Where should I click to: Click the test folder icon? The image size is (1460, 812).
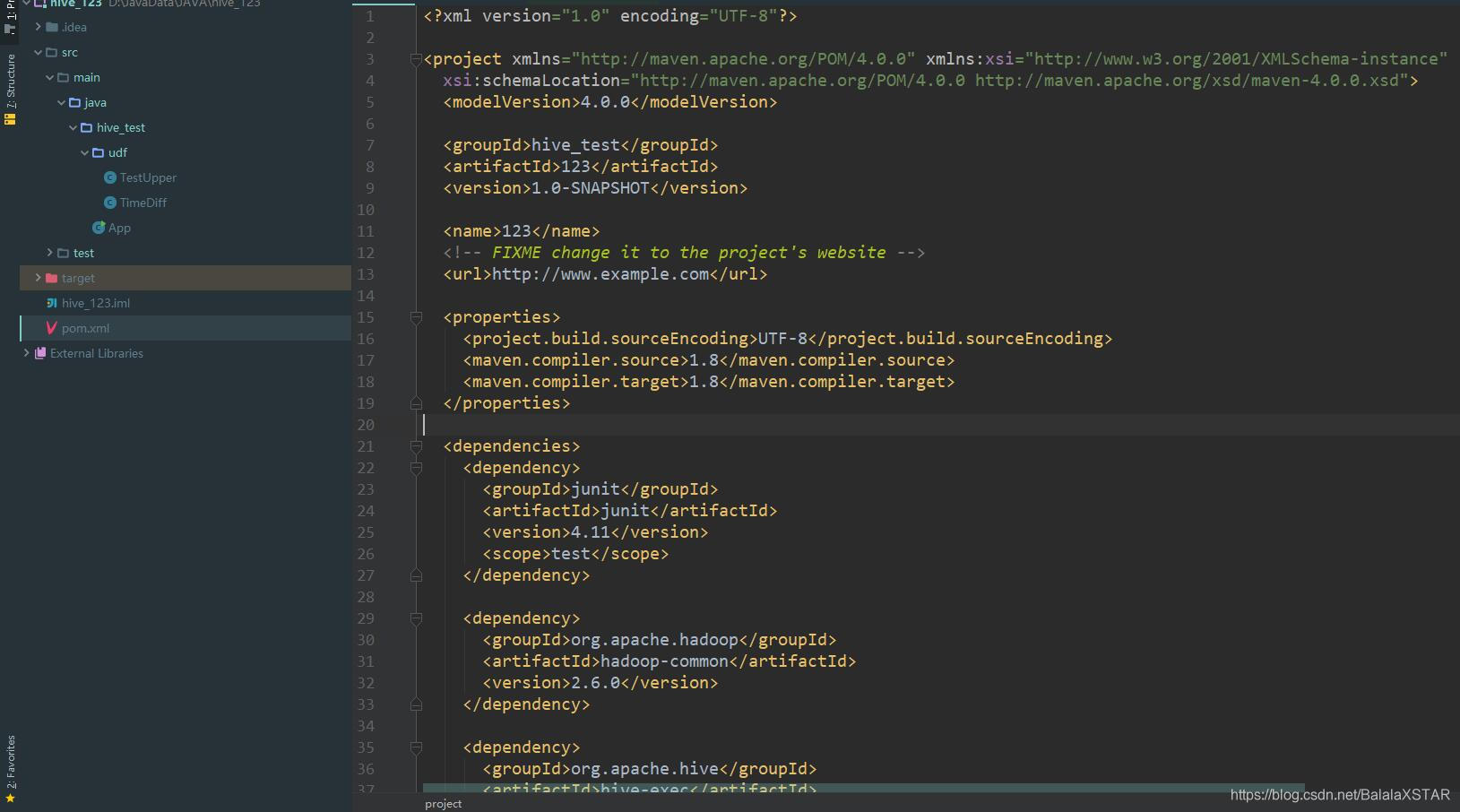pyautogui.click(x=64, y=253)
